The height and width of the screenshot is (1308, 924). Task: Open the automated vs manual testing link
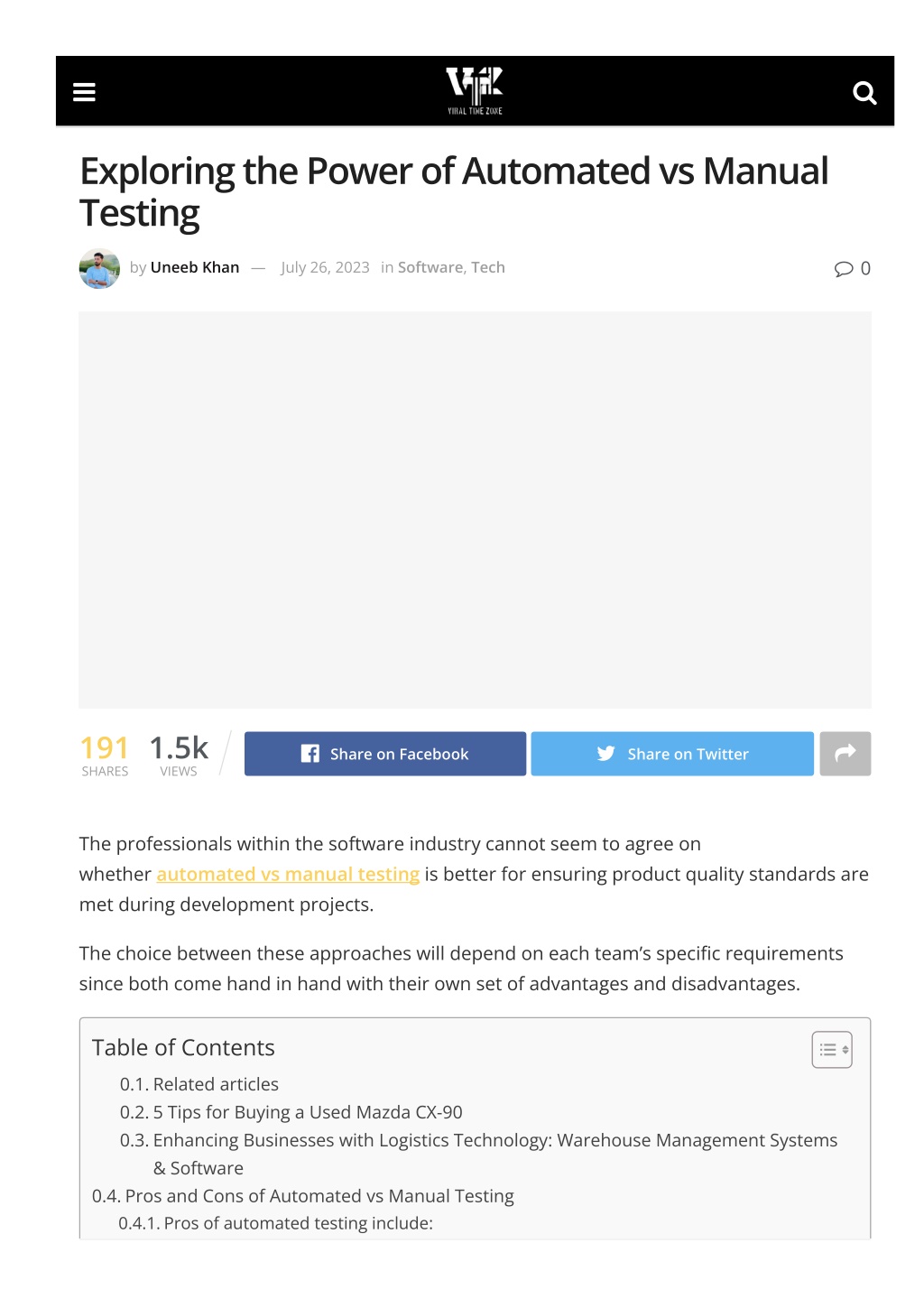click(x=288, y=874)
